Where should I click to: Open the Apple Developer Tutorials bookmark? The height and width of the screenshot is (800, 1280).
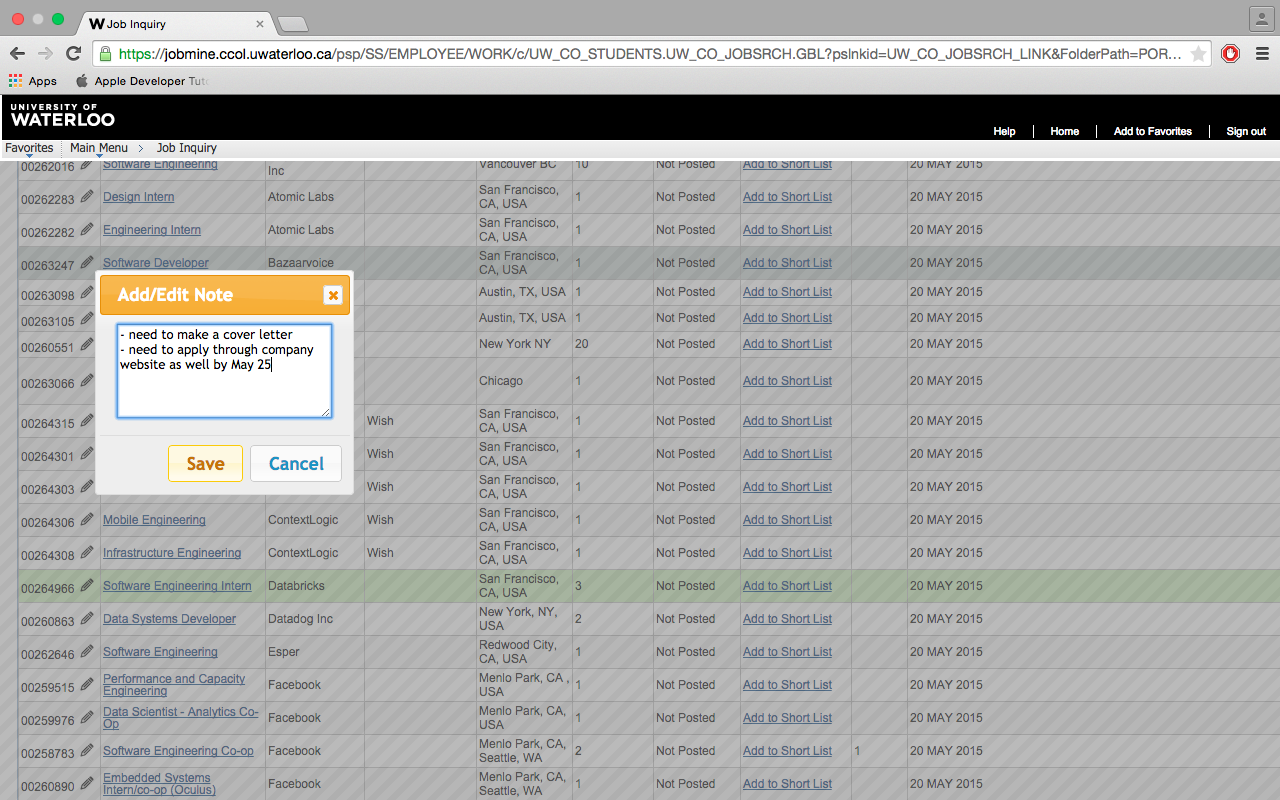pyautogui.click(x=142, y=81)
